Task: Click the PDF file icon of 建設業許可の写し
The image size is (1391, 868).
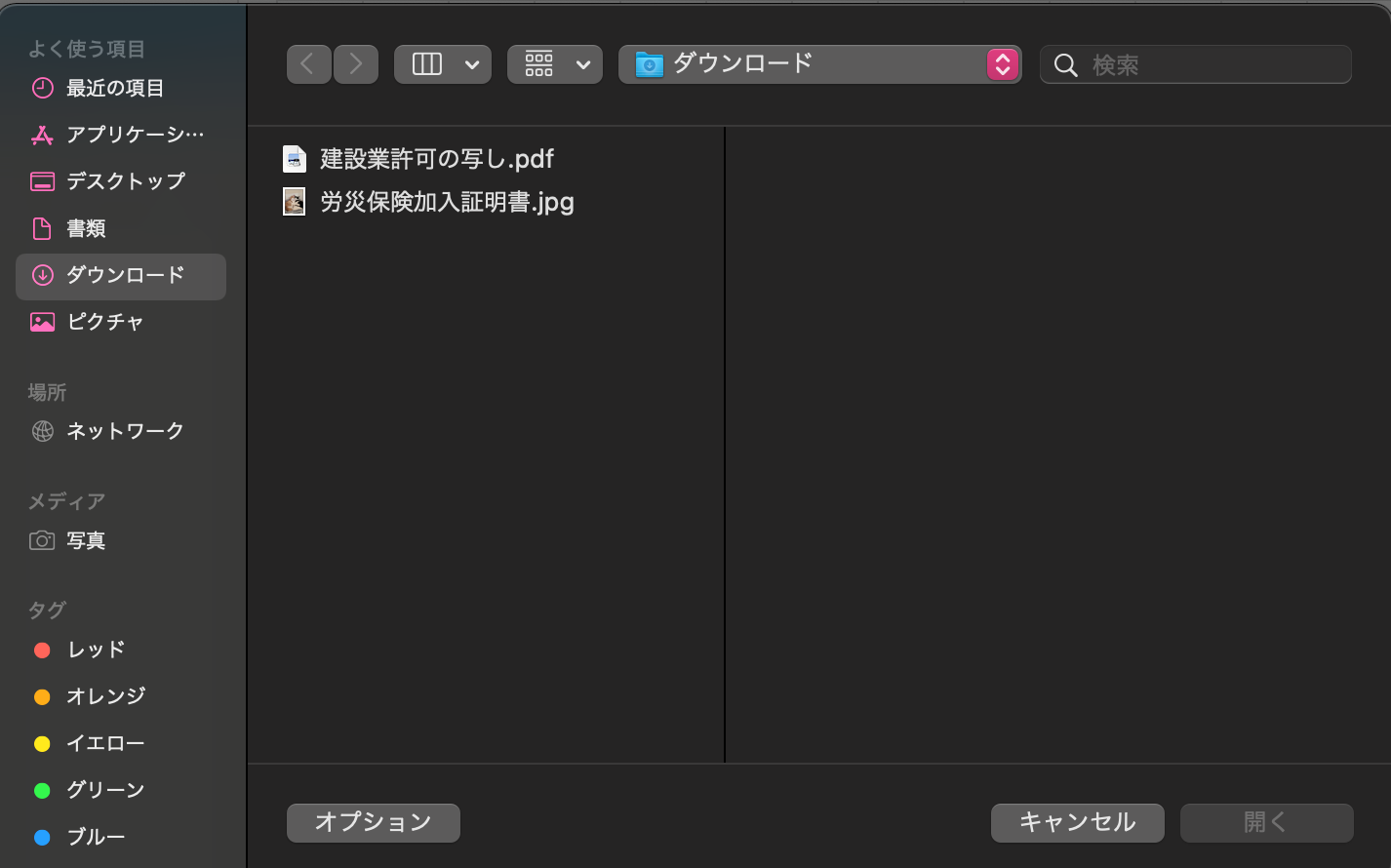Action: [x=294, y=158]
